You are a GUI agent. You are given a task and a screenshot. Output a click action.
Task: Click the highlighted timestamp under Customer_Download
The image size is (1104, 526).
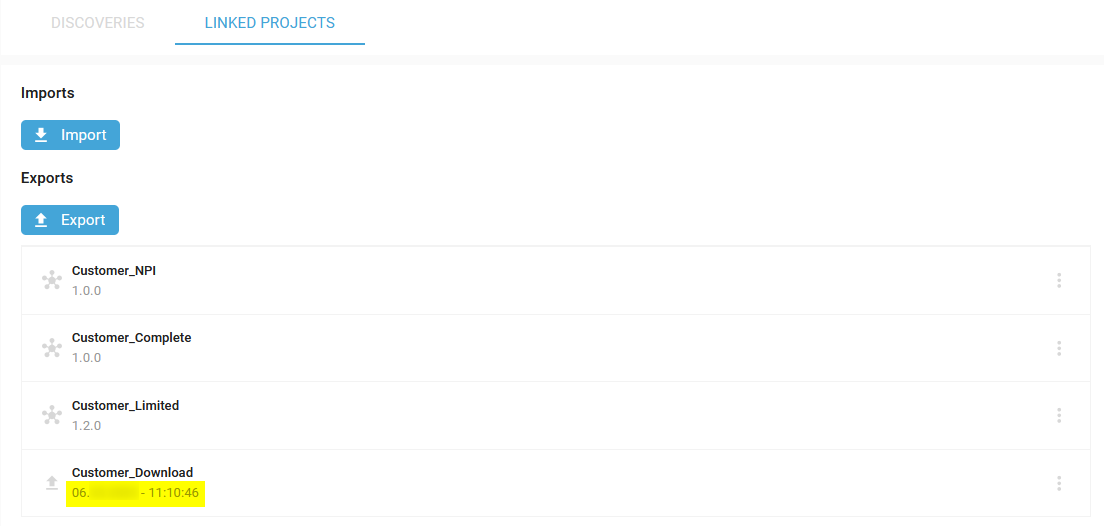[x=135, y=493]
